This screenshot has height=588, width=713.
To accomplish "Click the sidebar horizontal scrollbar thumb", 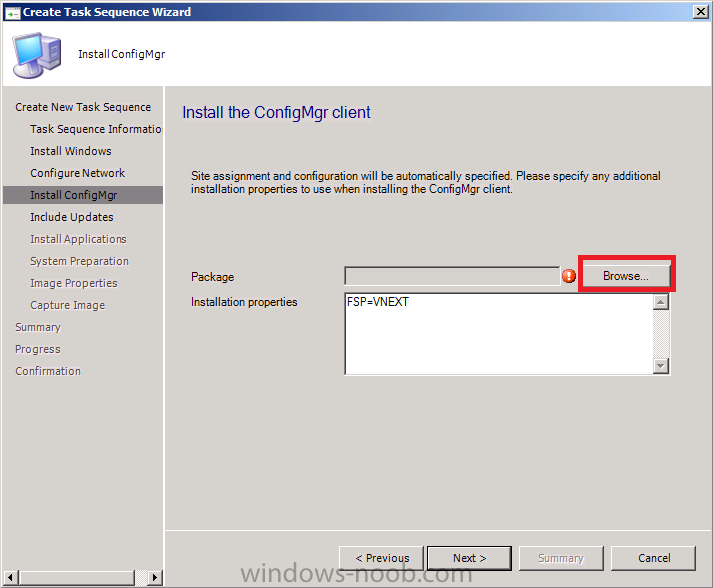I will (77, 578).
